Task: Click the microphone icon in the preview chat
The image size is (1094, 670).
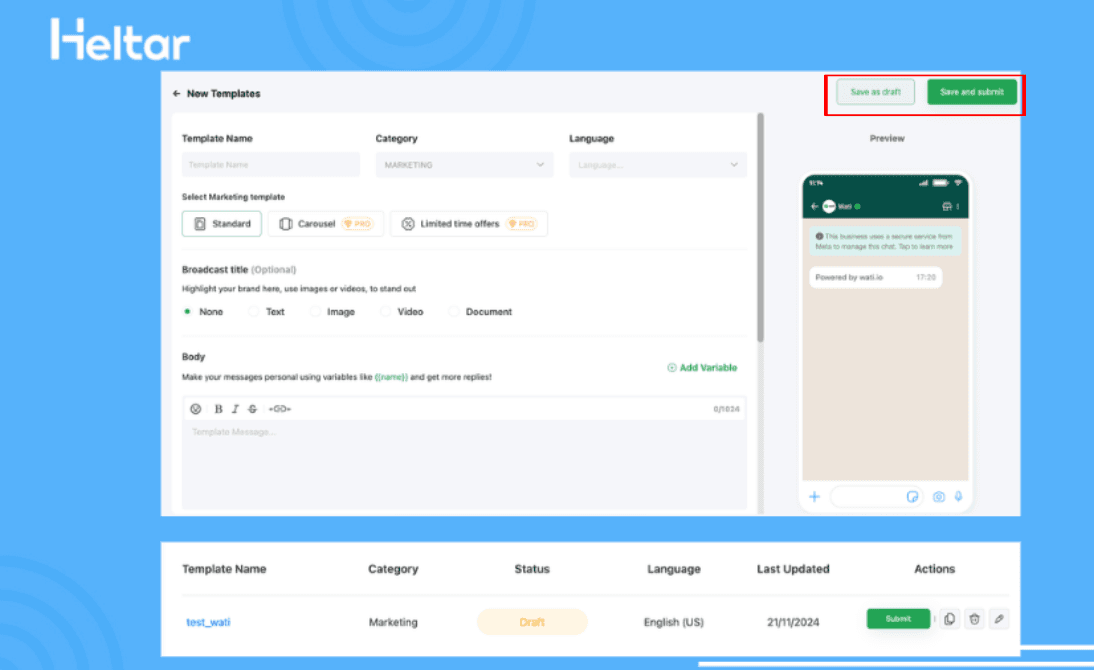Action: pyautogui.click(x=958, y=497)
